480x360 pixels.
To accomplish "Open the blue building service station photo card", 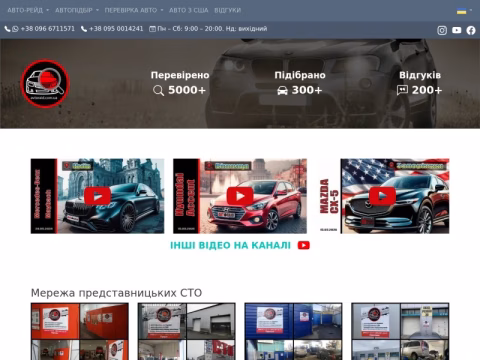I will pos(293,331).
